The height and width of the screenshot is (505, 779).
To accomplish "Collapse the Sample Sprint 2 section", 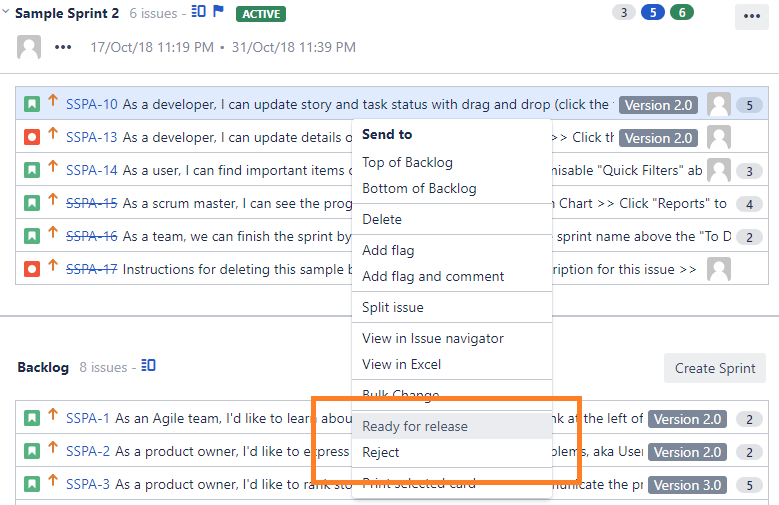I will point(5,11).
